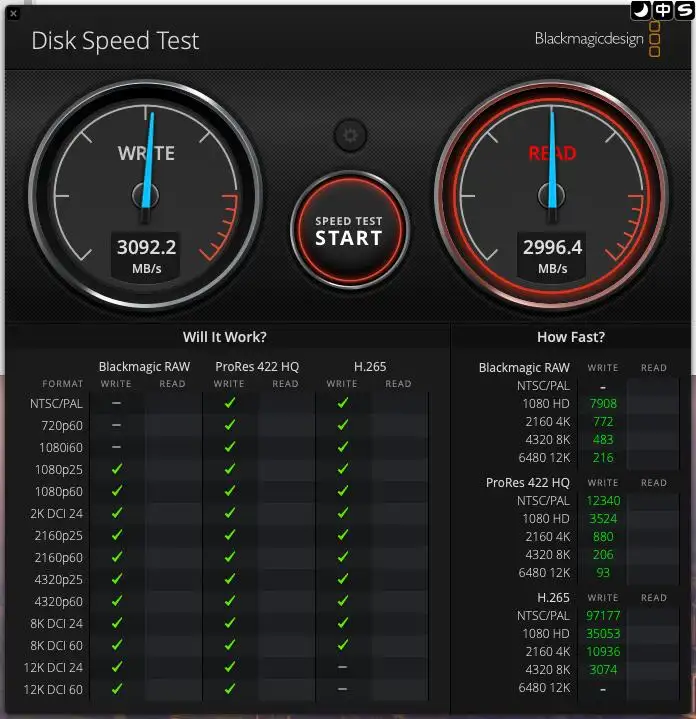696x719 pixels.
Task: Click the 1080p25 format row label
Action: pos(59,470)
